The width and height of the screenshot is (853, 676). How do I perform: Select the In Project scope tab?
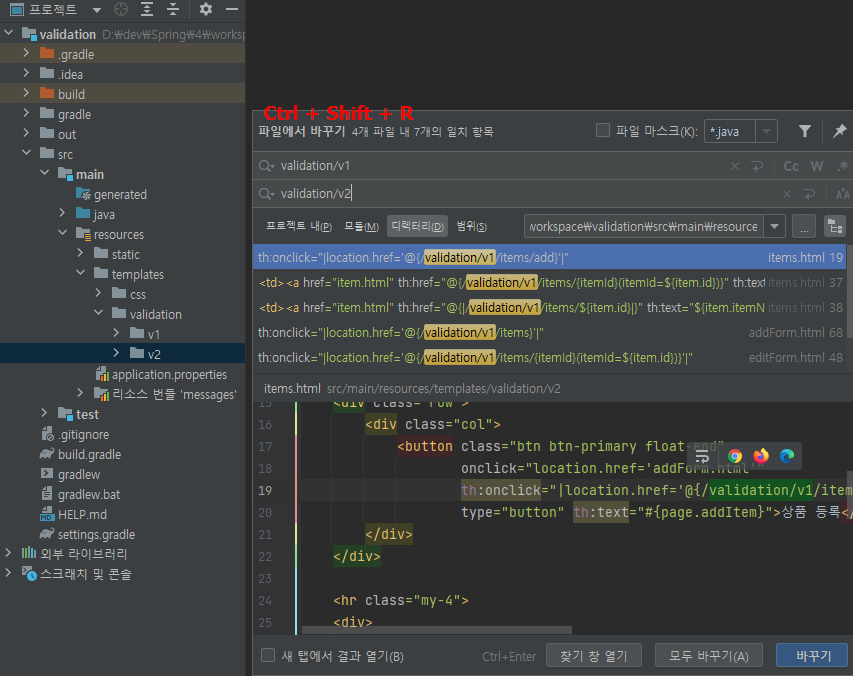pos(299,226)
